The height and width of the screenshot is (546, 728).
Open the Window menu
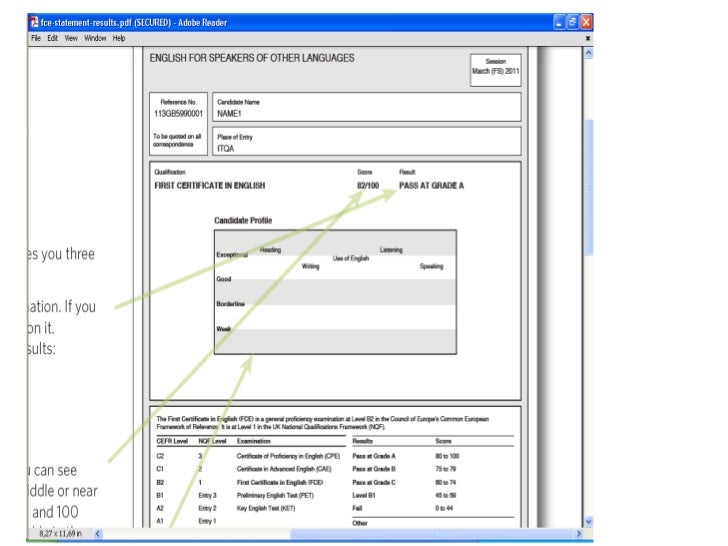(x=95, y=38)
